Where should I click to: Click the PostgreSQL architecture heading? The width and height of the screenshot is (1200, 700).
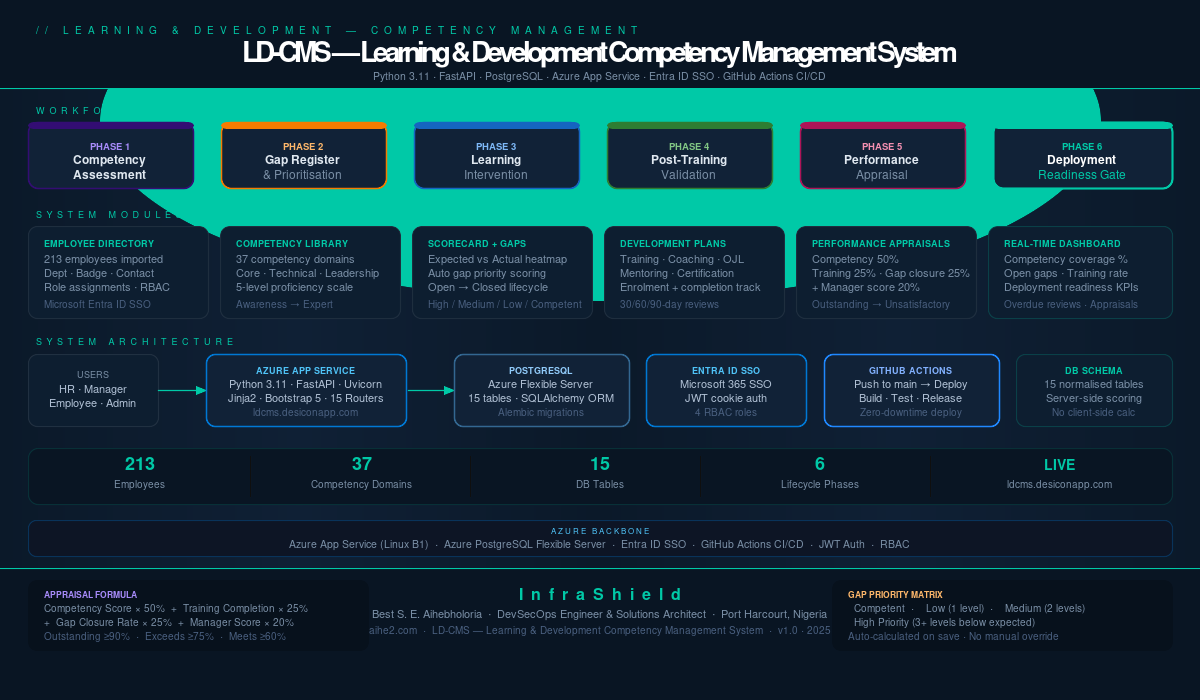pyautogui.click(x=542, y=370)
